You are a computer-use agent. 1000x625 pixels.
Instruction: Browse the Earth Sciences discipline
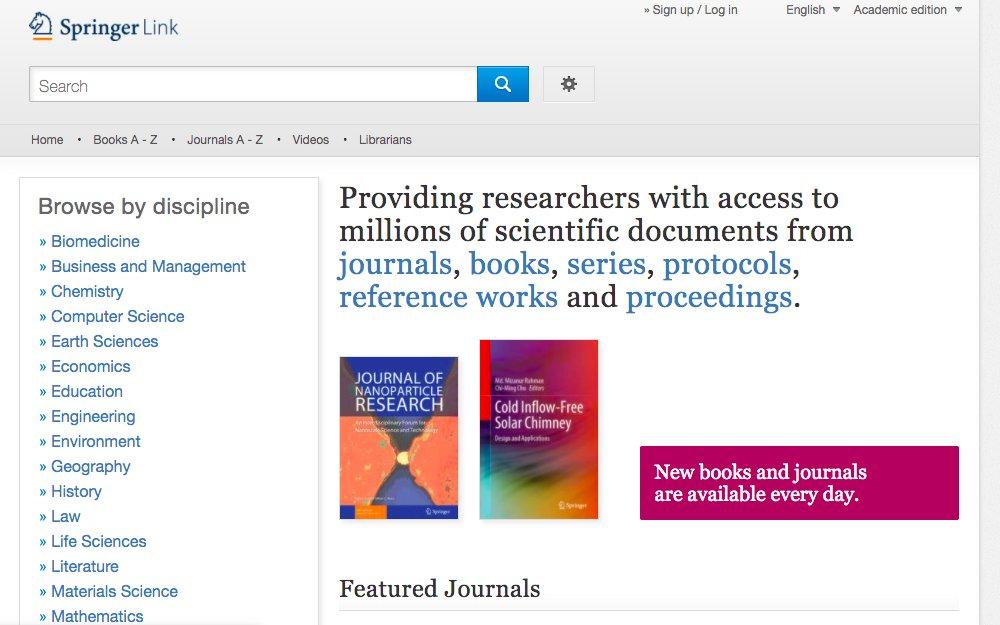pyautogui.click(x=105, y=341)
